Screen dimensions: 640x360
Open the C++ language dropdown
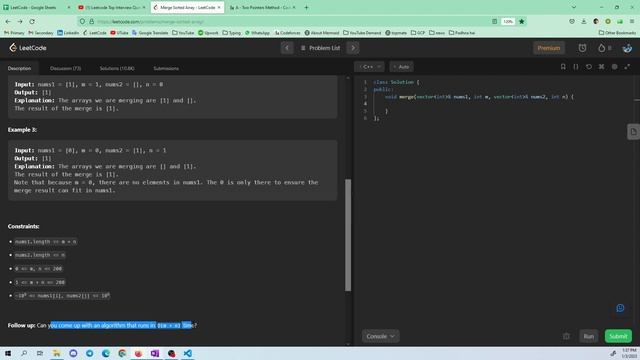(369, 67)
